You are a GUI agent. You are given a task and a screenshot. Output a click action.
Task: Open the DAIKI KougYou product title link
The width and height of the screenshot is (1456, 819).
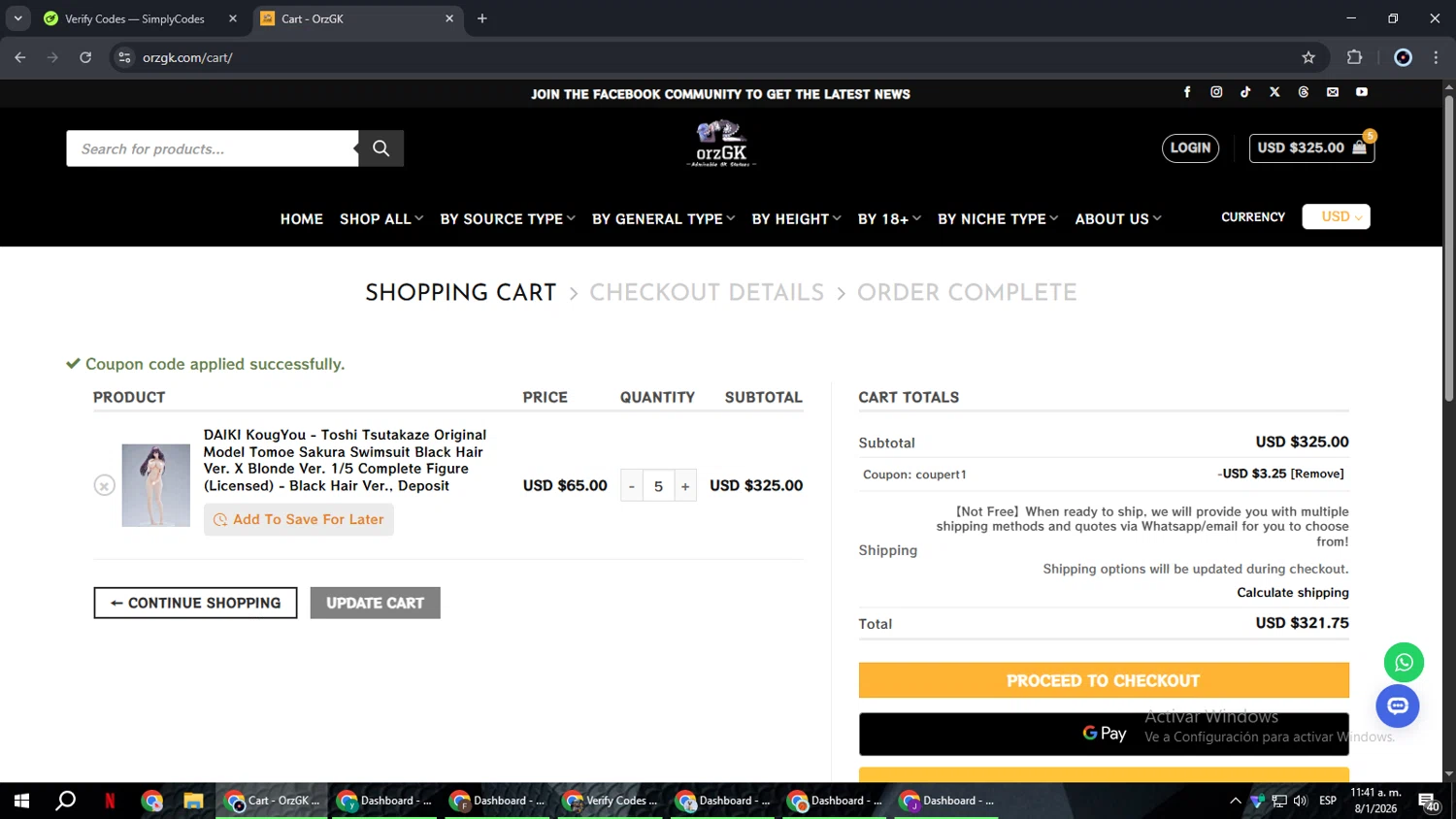click(x=345, y=460)
